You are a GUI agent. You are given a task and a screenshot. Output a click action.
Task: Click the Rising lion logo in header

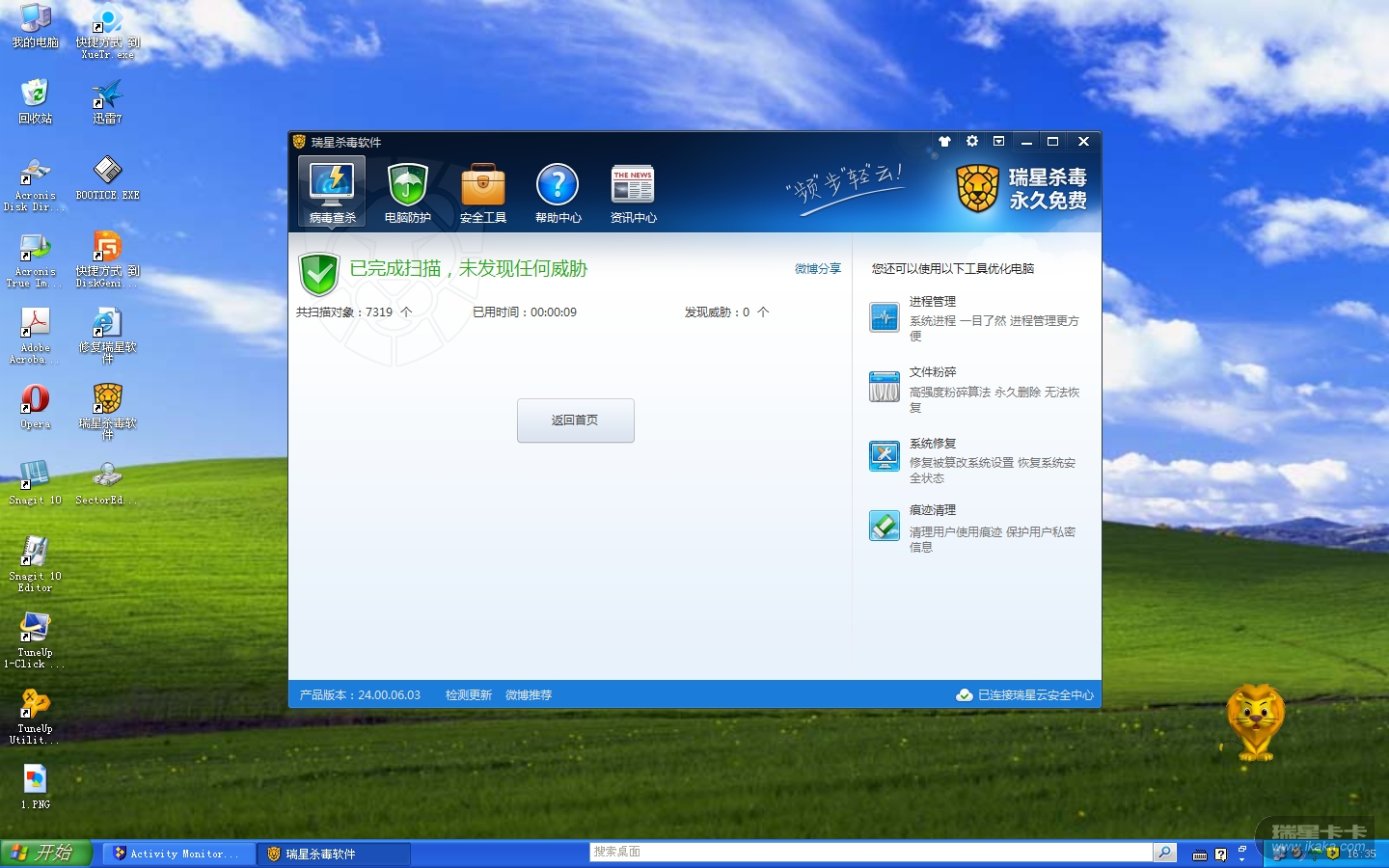977,188
